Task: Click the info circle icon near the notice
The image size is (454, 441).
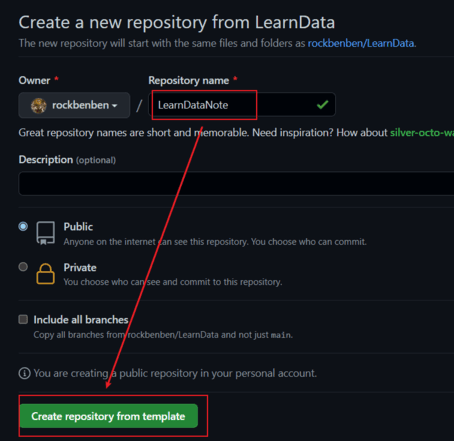Action: coord(24,373)
